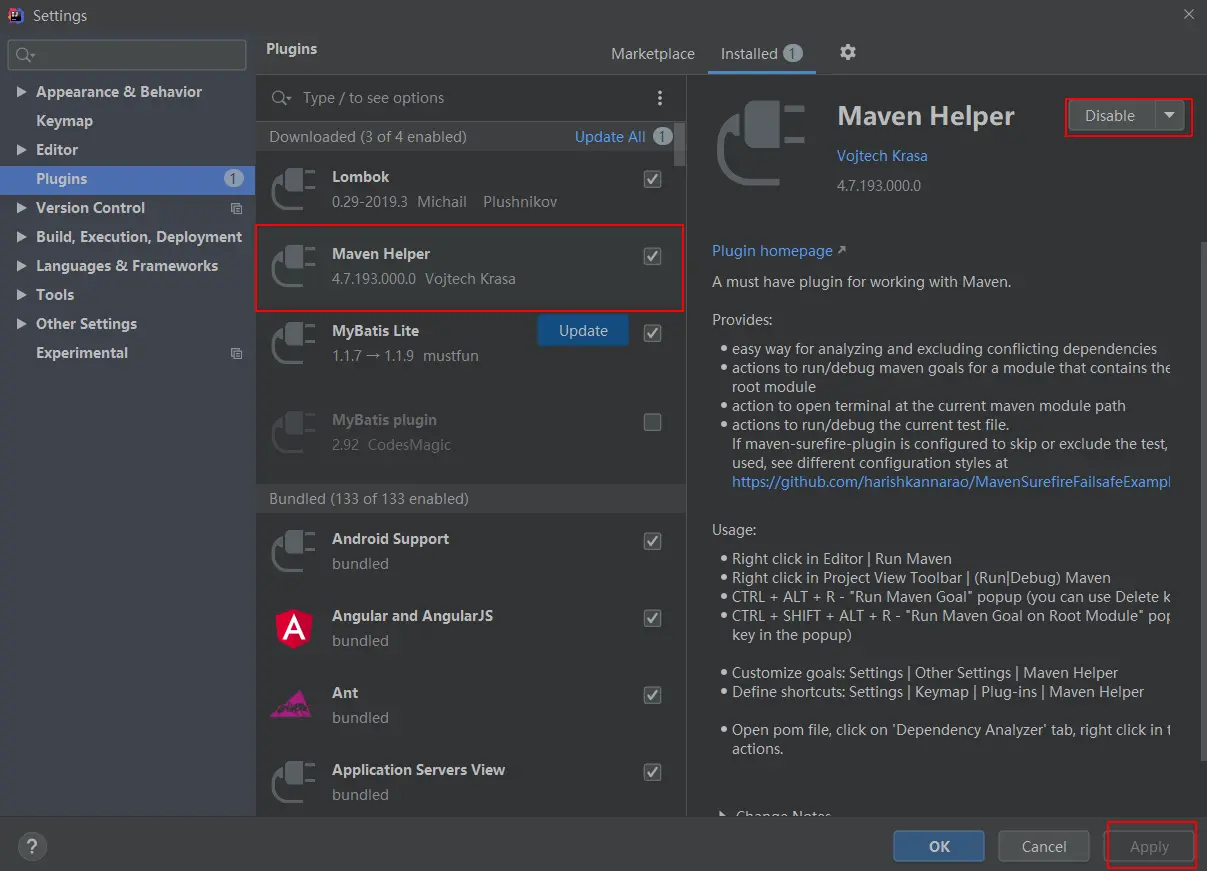Viewport: 1207px width, 871px height.
Task: Click Update for MyBatis Lite
Action: coord(583,331)
